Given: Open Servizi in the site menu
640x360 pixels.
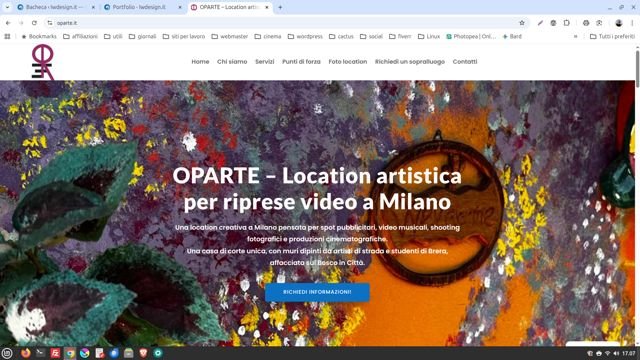Looking at the screenshot, I should (264, 62).
